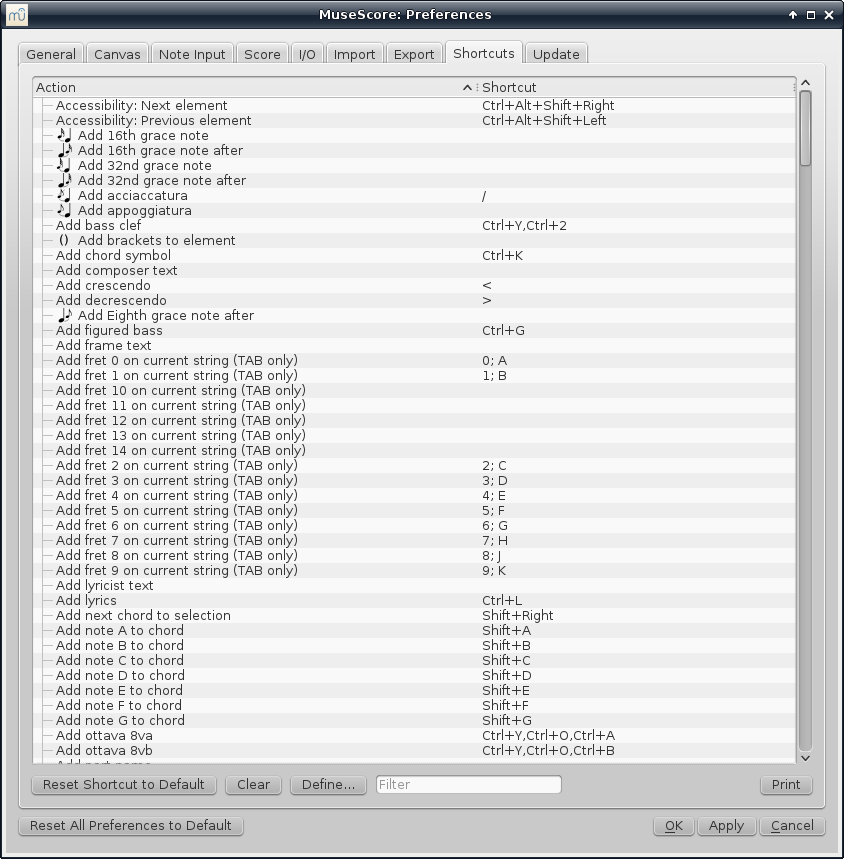Sort by the Action column header

(255, 88)
